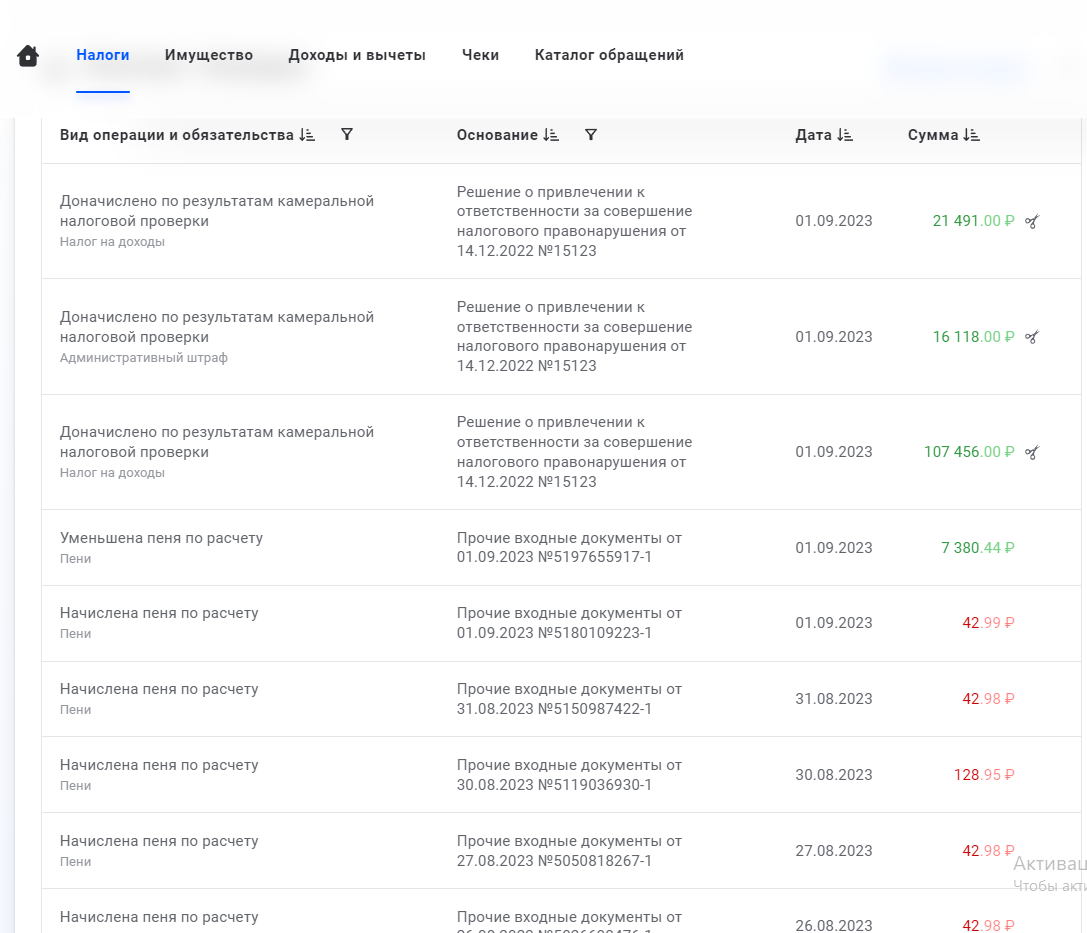Filter the Вид операции column
The image size is (1087, 933).
point(347,134)
